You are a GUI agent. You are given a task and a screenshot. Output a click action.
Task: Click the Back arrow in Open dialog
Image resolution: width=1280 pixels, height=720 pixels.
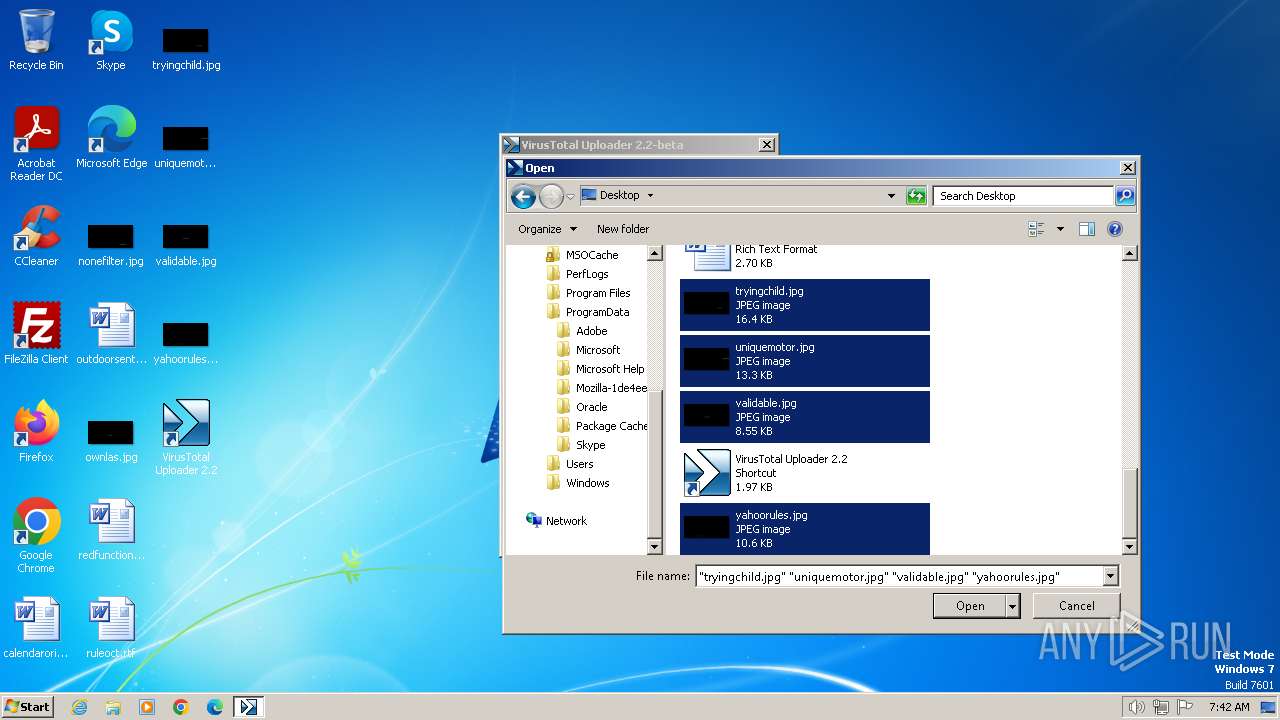coord(523,196)
